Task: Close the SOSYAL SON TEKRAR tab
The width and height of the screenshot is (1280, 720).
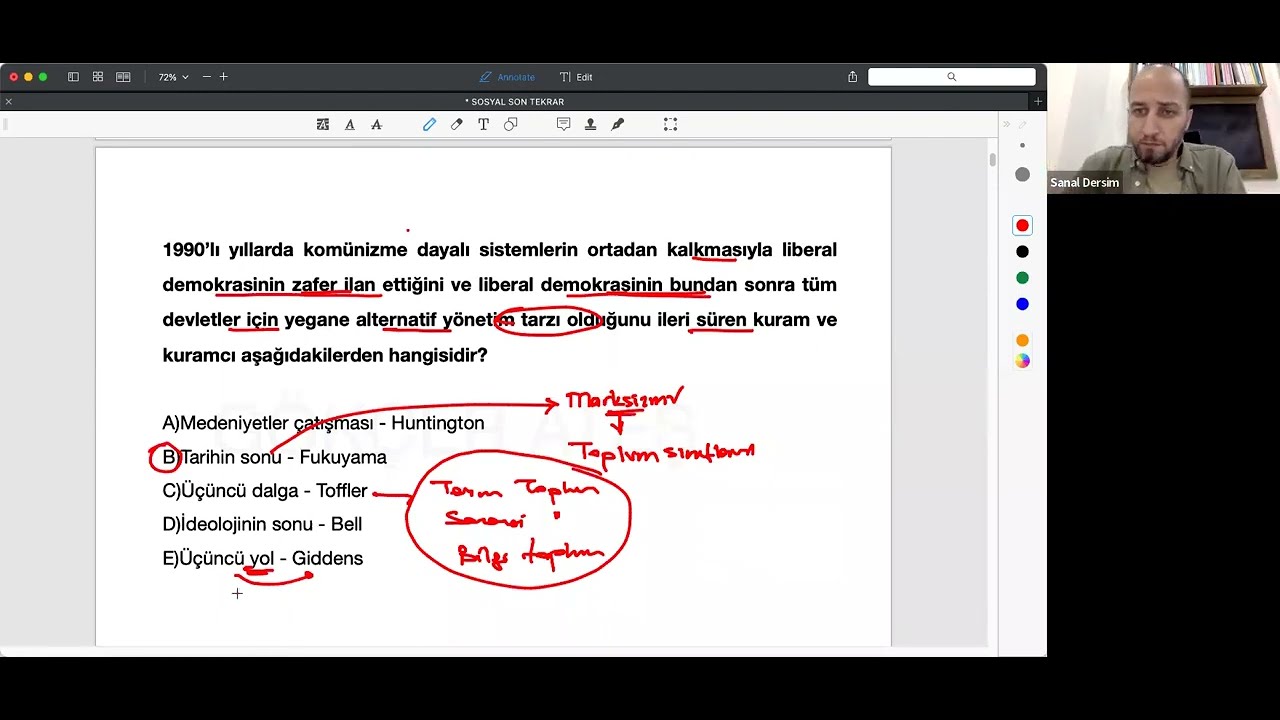Action: pyautogui.click(x=9, y=102)
